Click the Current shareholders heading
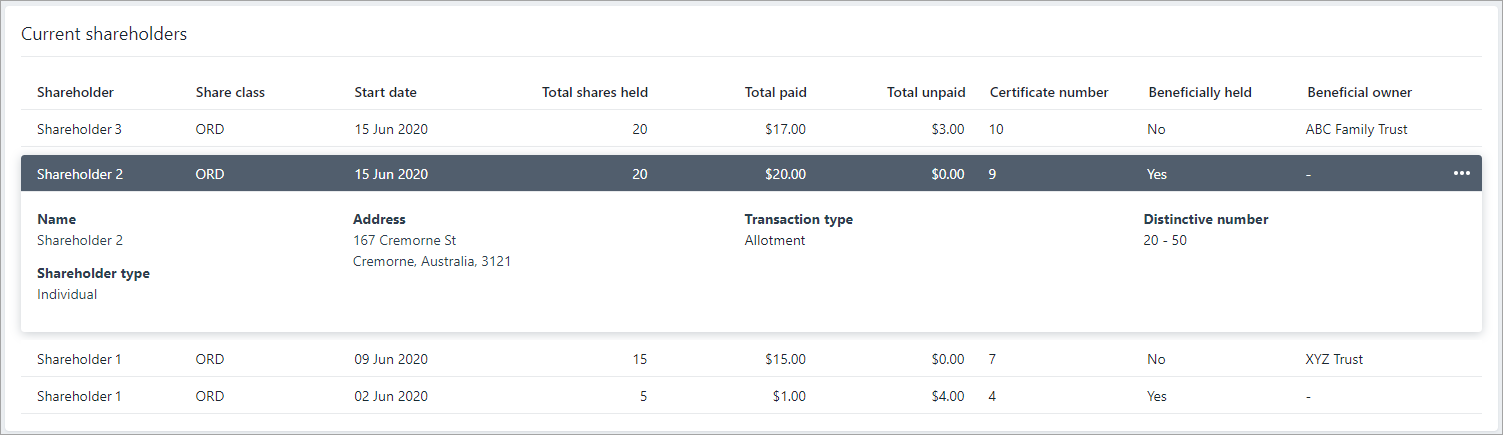 [x=104, y=34]
